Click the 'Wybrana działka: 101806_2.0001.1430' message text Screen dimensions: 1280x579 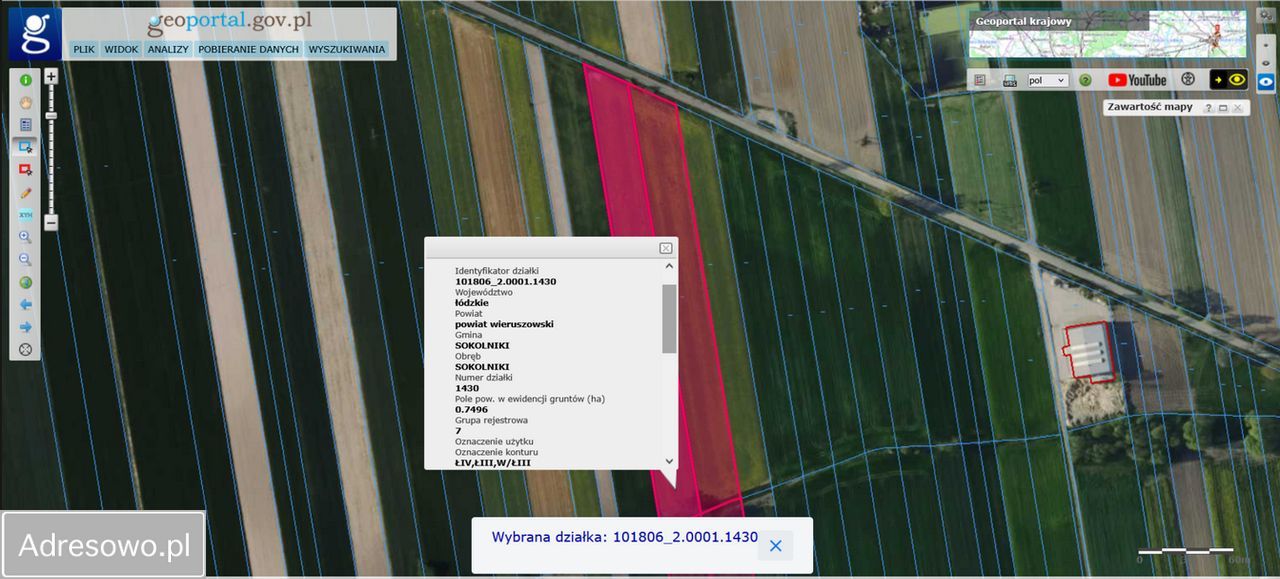[x=624, y=537]
